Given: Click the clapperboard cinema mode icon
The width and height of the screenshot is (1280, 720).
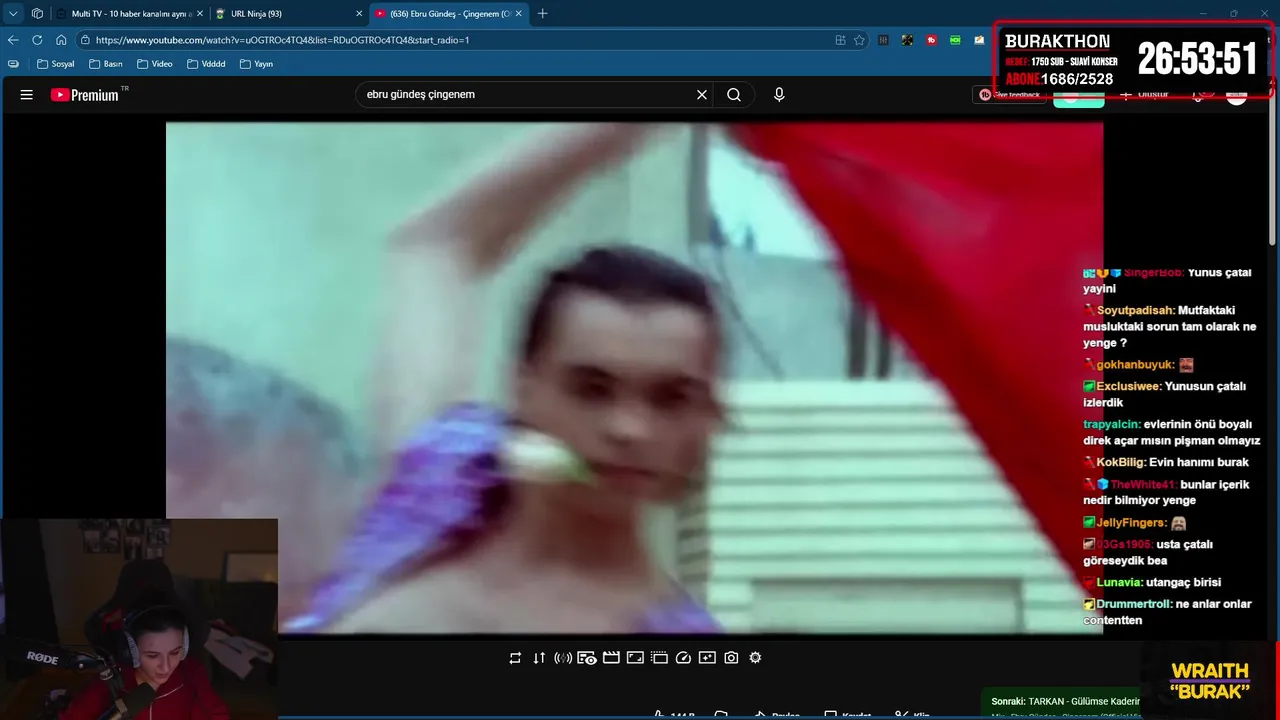Looking at the screenshot, I should point(611,658).
